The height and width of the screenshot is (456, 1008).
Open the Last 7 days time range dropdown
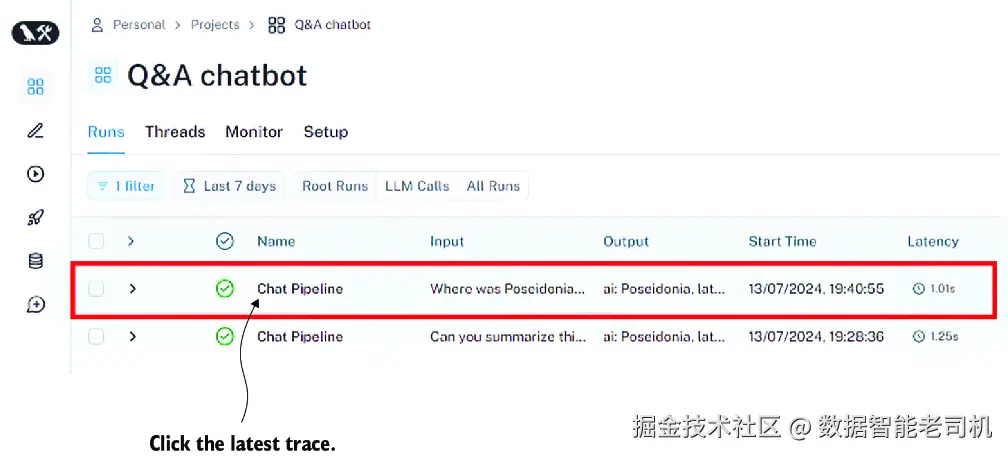tap(229, 186)
